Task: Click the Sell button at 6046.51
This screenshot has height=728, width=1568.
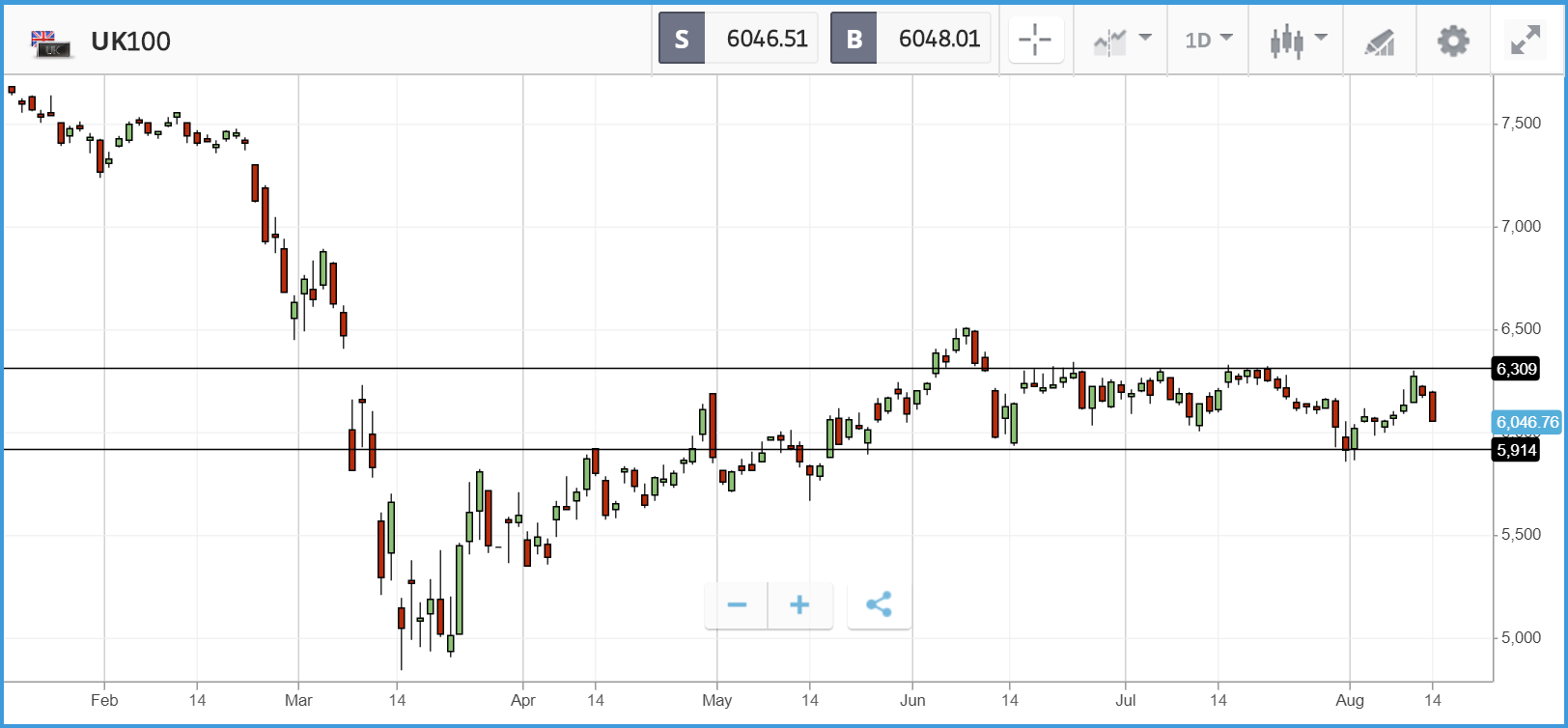Action: 738,39
